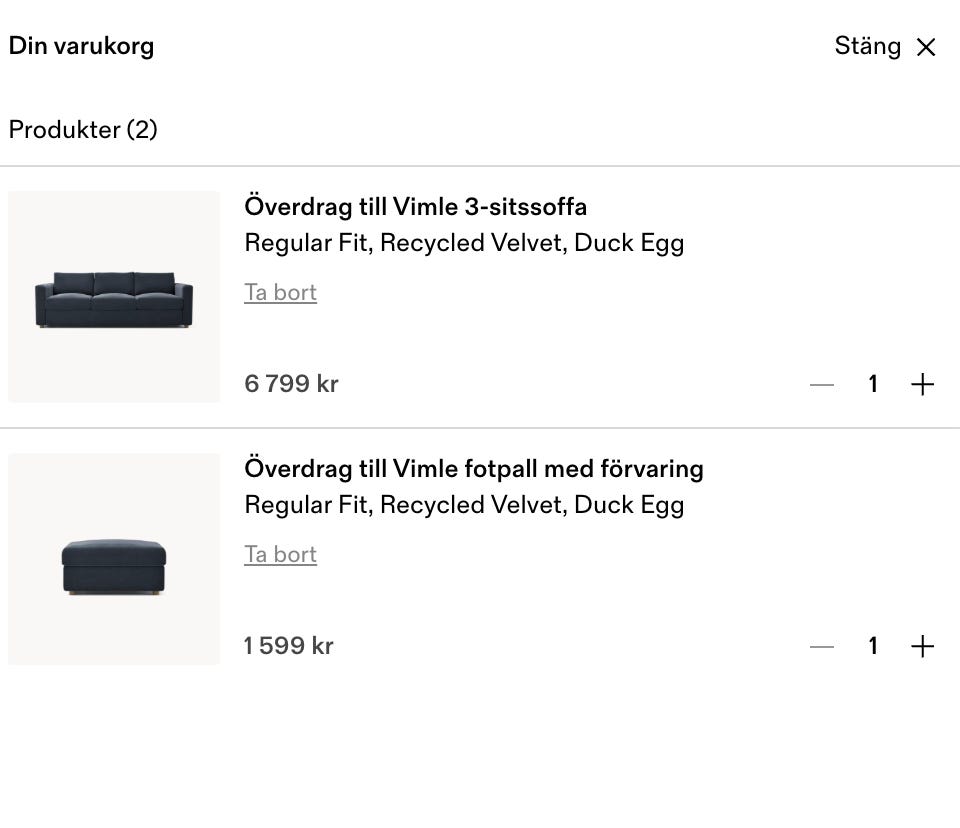Remove the fotpall cover via Ta bort

pos(280,555)
